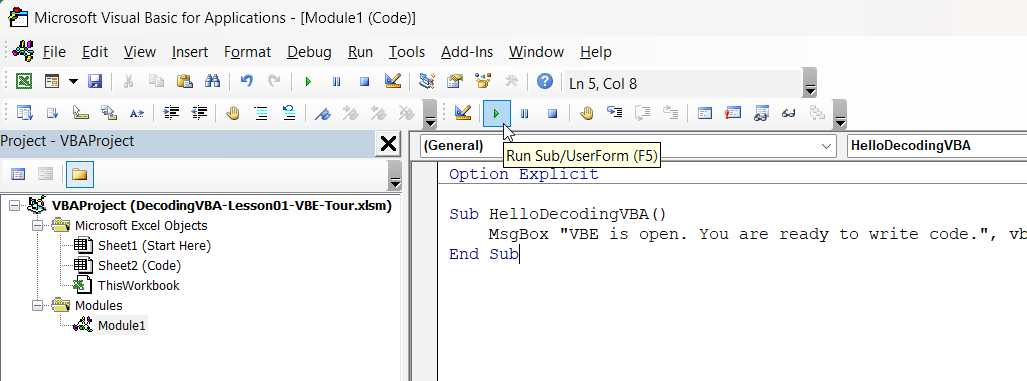This screenshot has width=1027, height=381.
Task: Click the Insert UserForm icon
Action: 52,81
